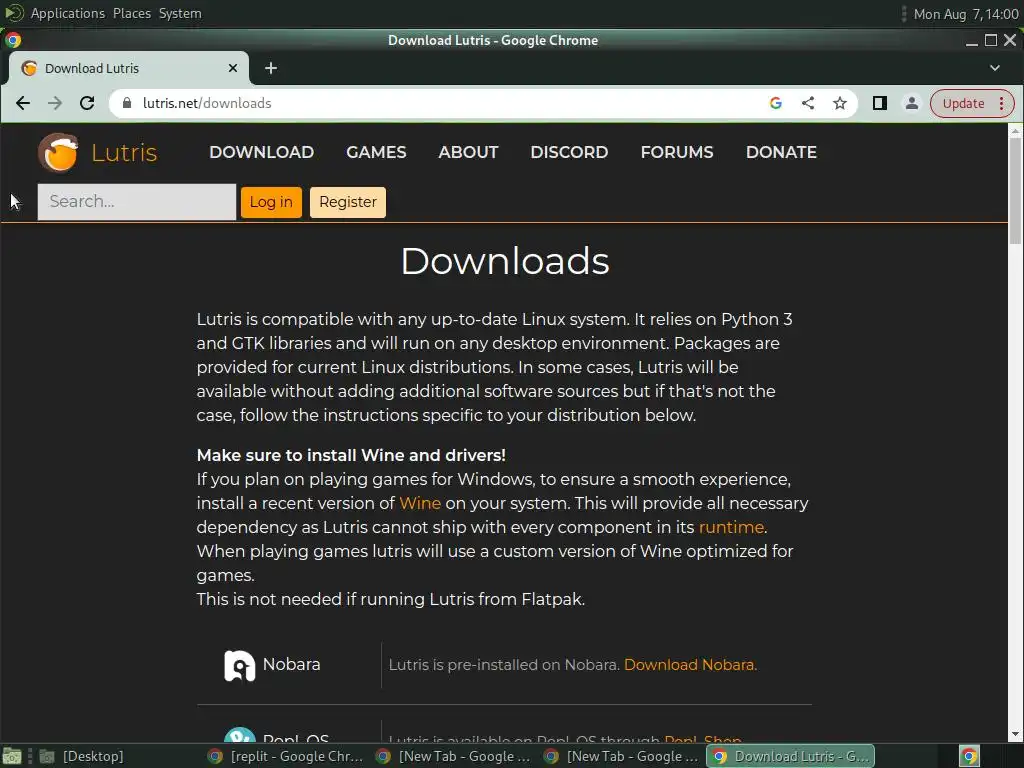
Task: Click the Lutris brand name text
Action: tap(124, 153)
